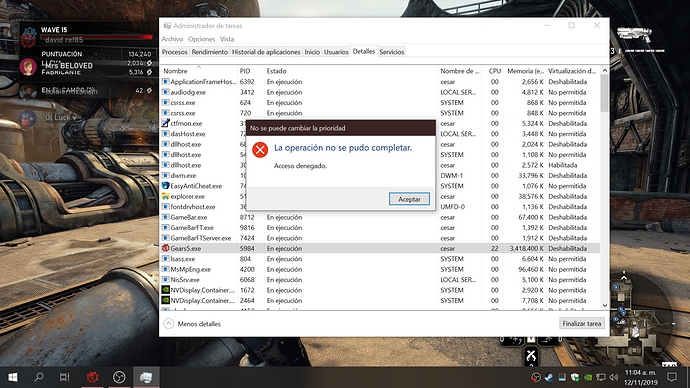Sort by the PID column header
The width and height of the screenshot is (690, 388).
point(245,71)
